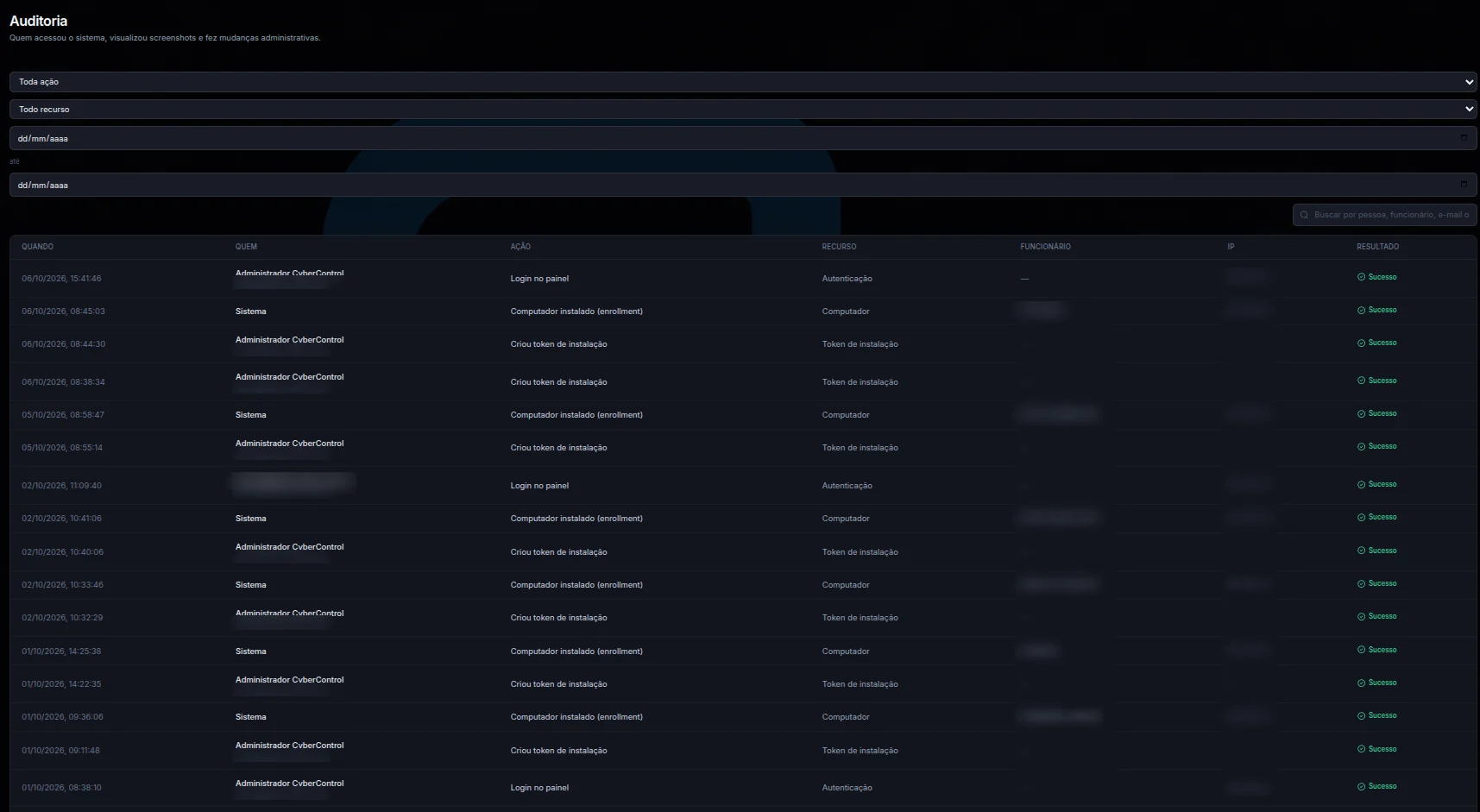The width and height of the screenshot is (1480, 812).
Task: Click the success check icon for 01/10/2026, 09:11:48
Action: 1361,749
